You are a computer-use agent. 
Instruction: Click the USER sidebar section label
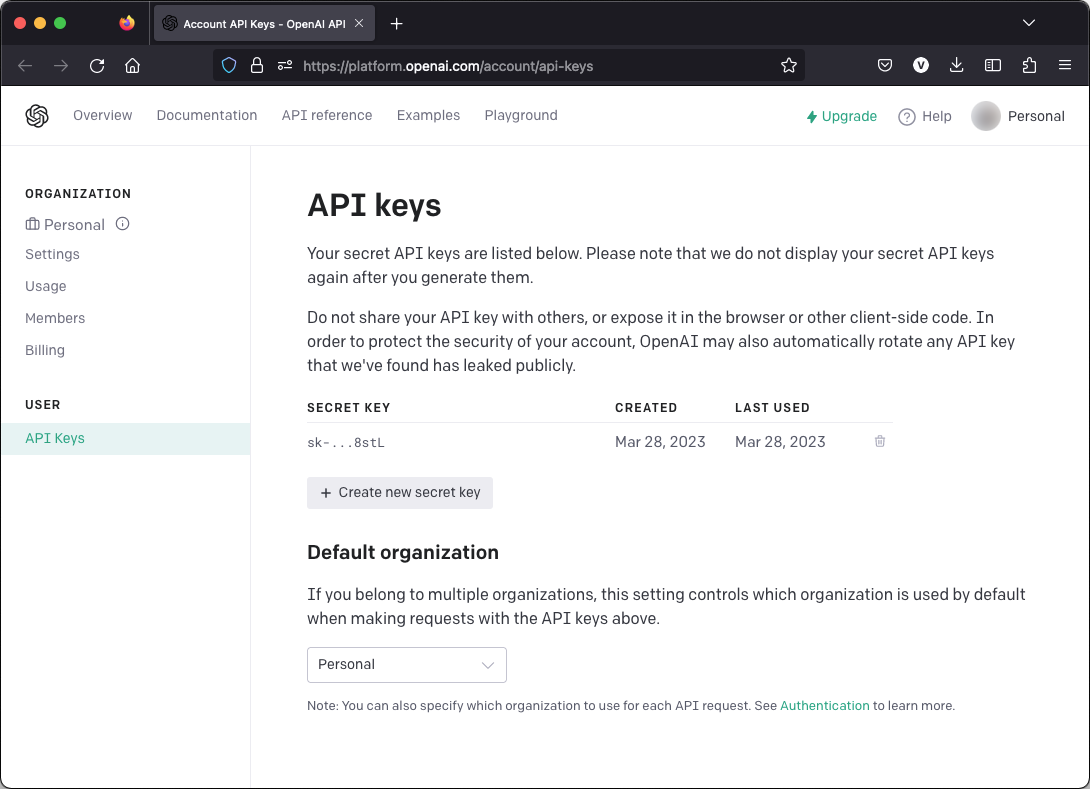point(42,405)
